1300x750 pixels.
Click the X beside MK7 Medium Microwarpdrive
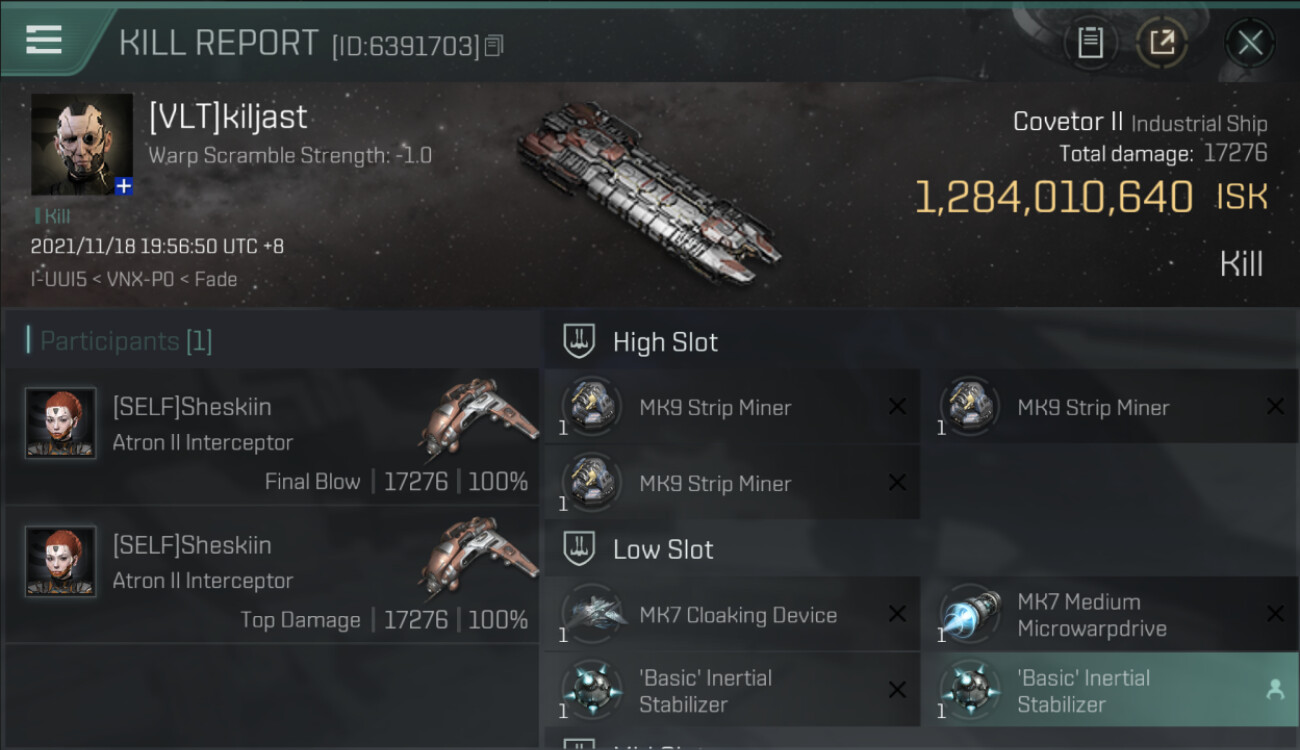tap(1275, 614)
